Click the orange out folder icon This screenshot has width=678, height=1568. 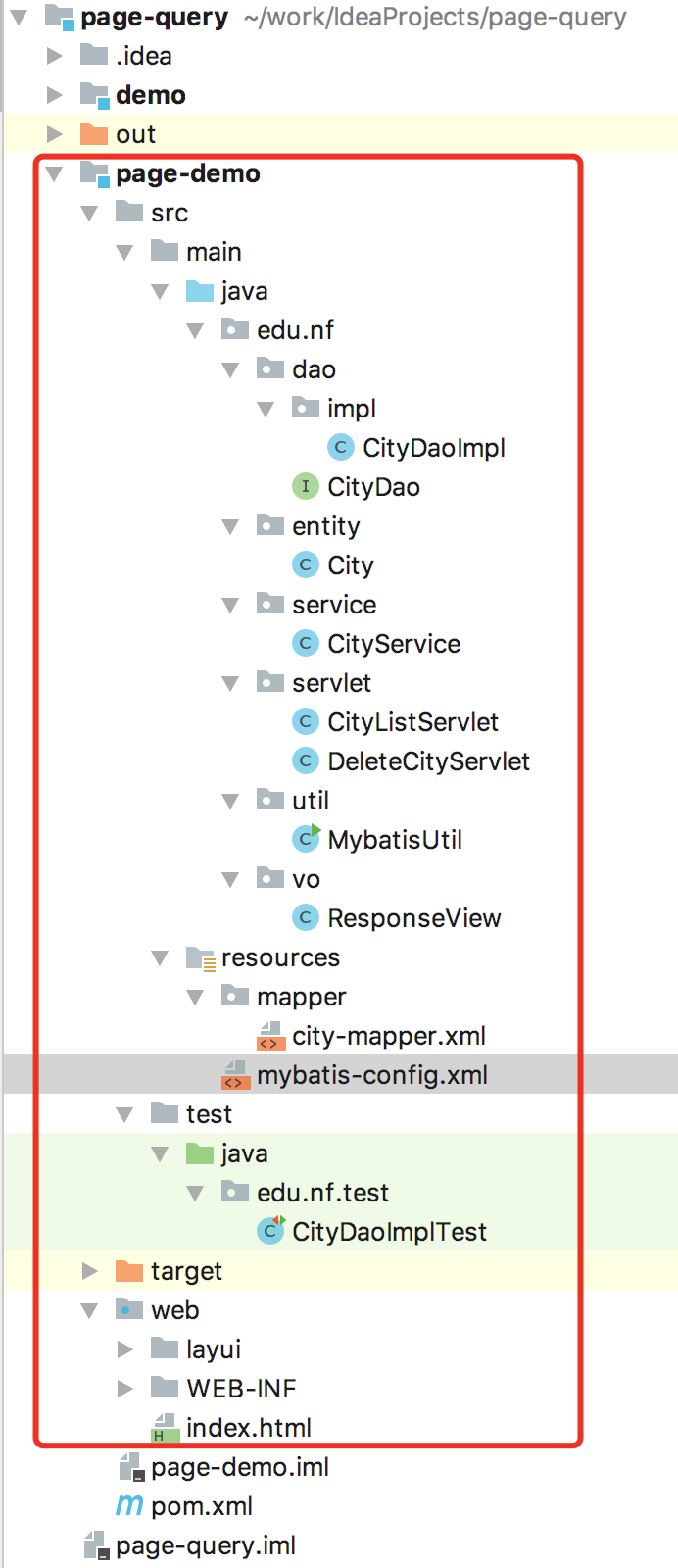coord(94,134)
